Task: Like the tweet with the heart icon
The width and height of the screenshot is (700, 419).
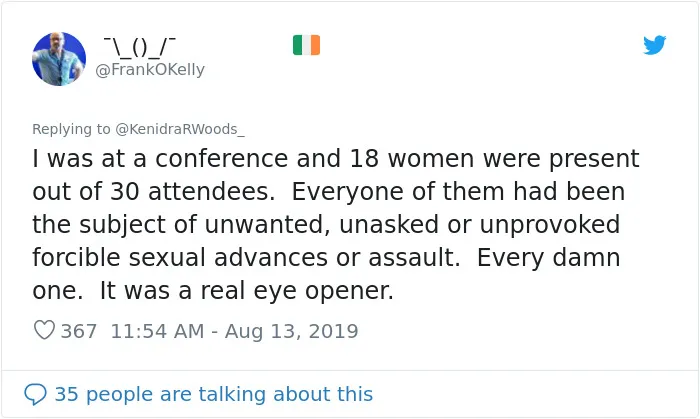Action: pos(44,330)
